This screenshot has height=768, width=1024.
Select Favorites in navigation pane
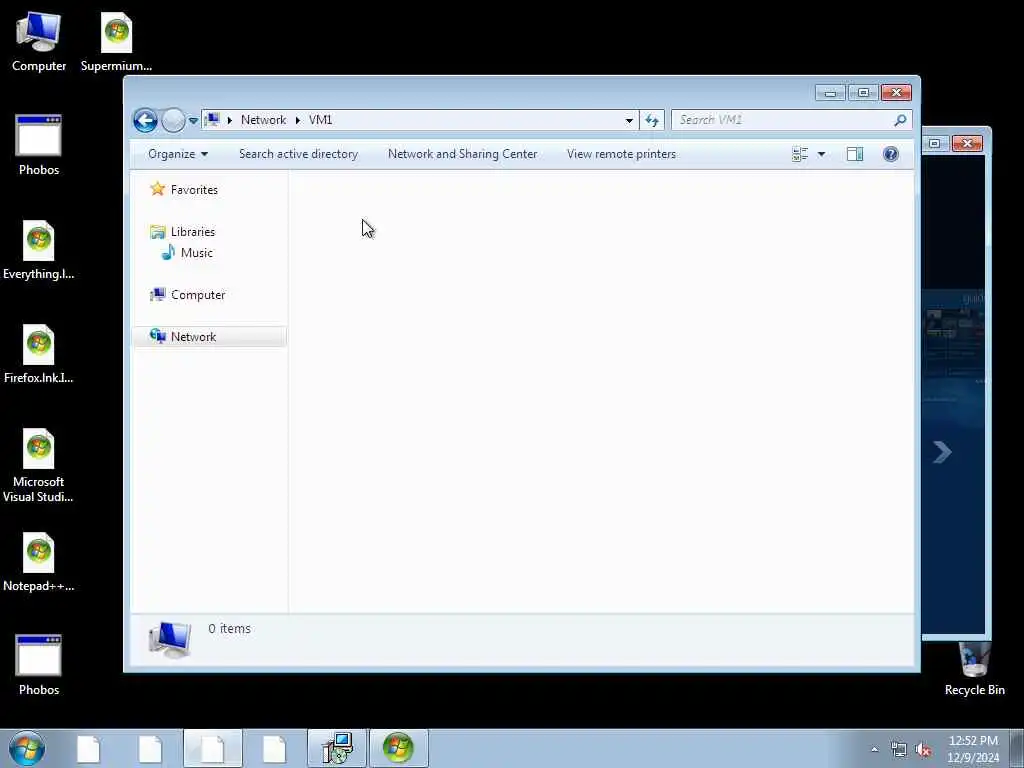coord(194,190)
